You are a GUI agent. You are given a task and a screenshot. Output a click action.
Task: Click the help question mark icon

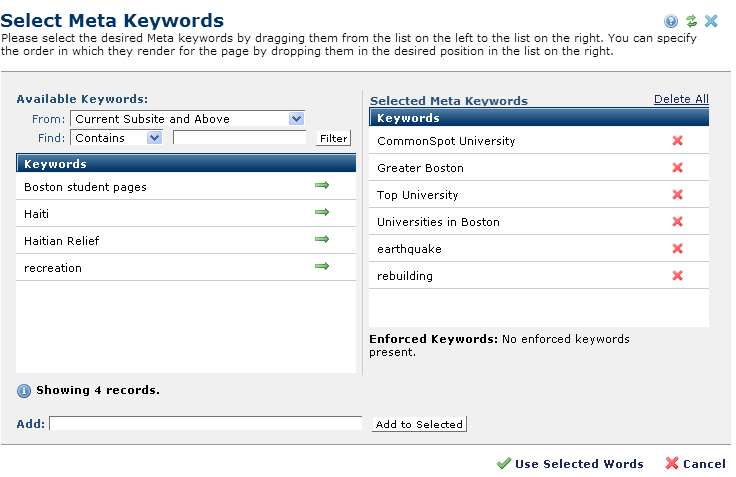670,21
